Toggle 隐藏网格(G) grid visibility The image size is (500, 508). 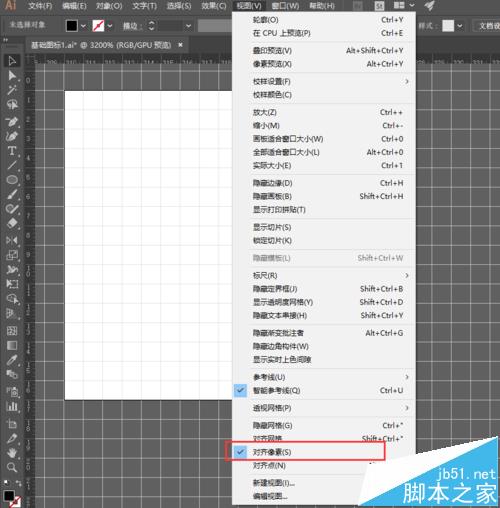[x=324, y=425]
